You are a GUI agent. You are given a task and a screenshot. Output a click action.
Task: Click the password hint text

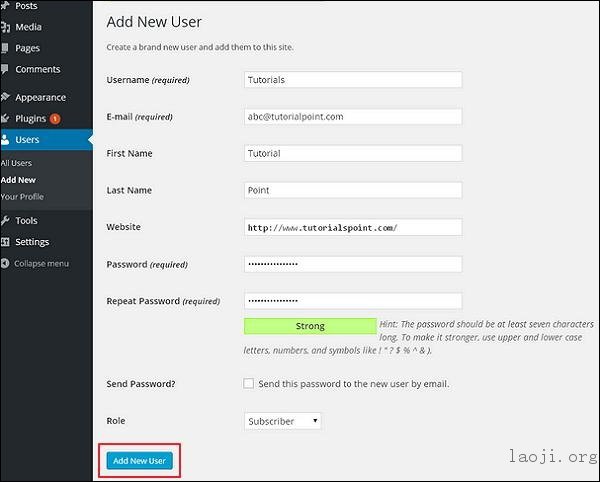[x=419, y=337]
